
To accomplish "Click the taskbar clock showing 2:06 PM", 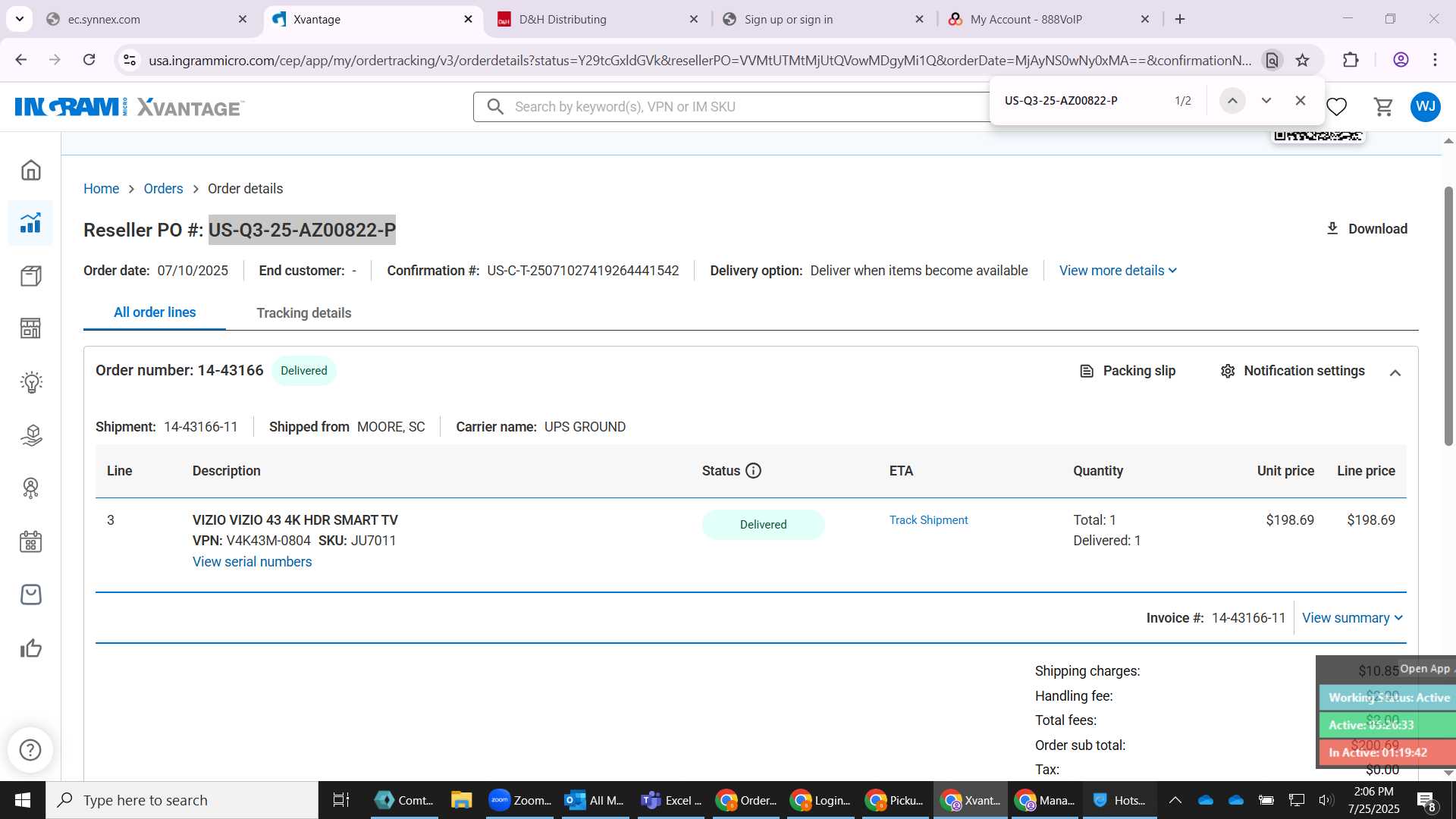I will [x=1373, y=800].
